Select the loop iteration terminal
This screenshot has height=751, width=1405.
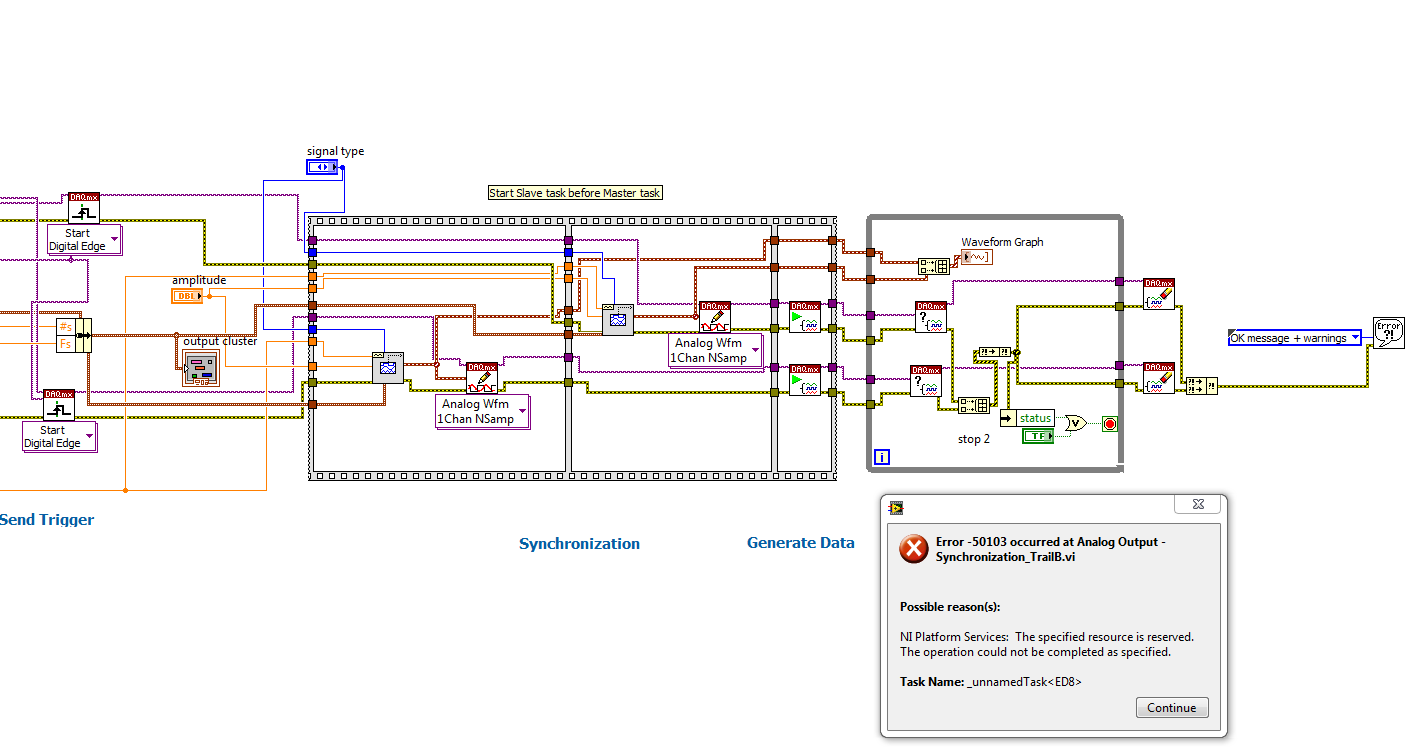pyautogui.click(x=881, y=457)
